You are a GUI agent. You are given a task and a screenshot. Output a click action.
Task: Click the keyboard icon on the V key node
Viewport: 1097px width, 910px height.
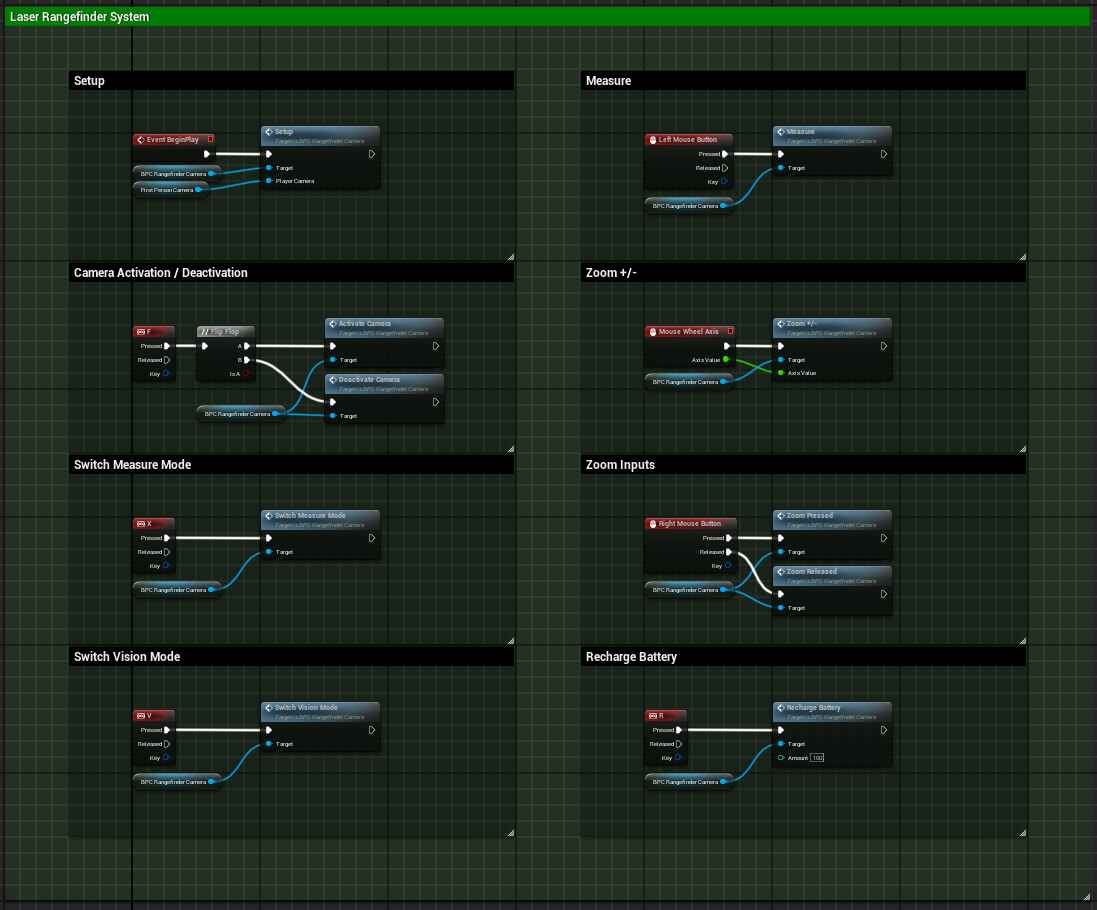(141, 716)
